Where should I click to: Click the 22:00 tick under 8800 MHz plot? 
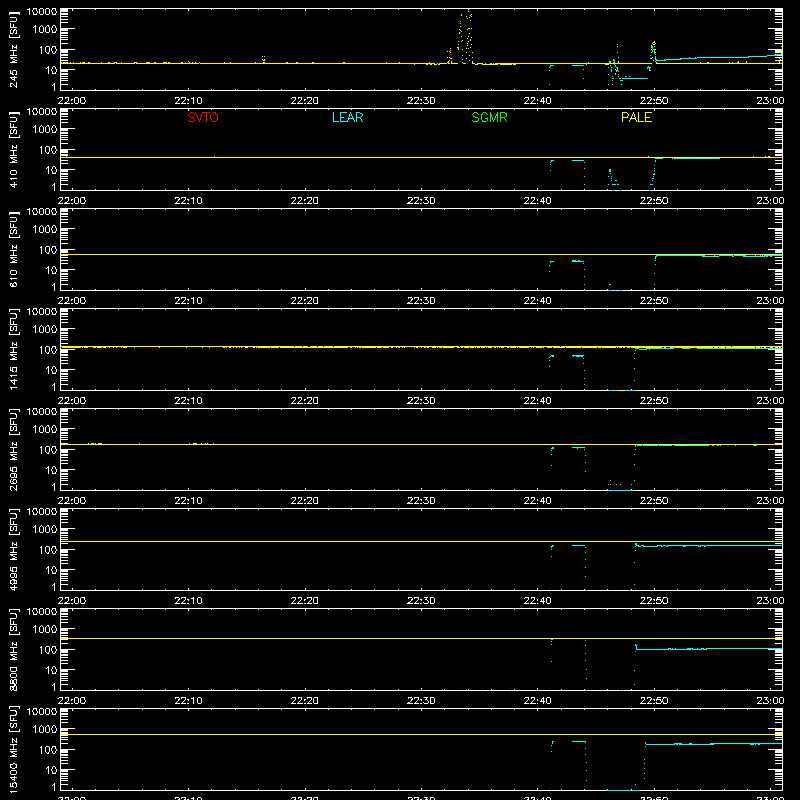coord(71,701)
